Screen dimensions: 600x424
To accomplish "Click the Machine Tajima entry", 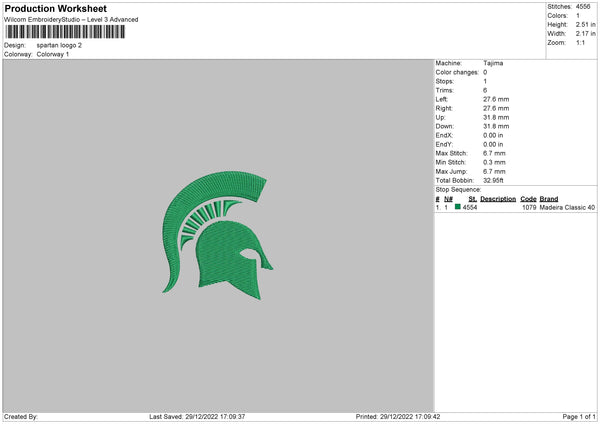I will pos(469,63).
